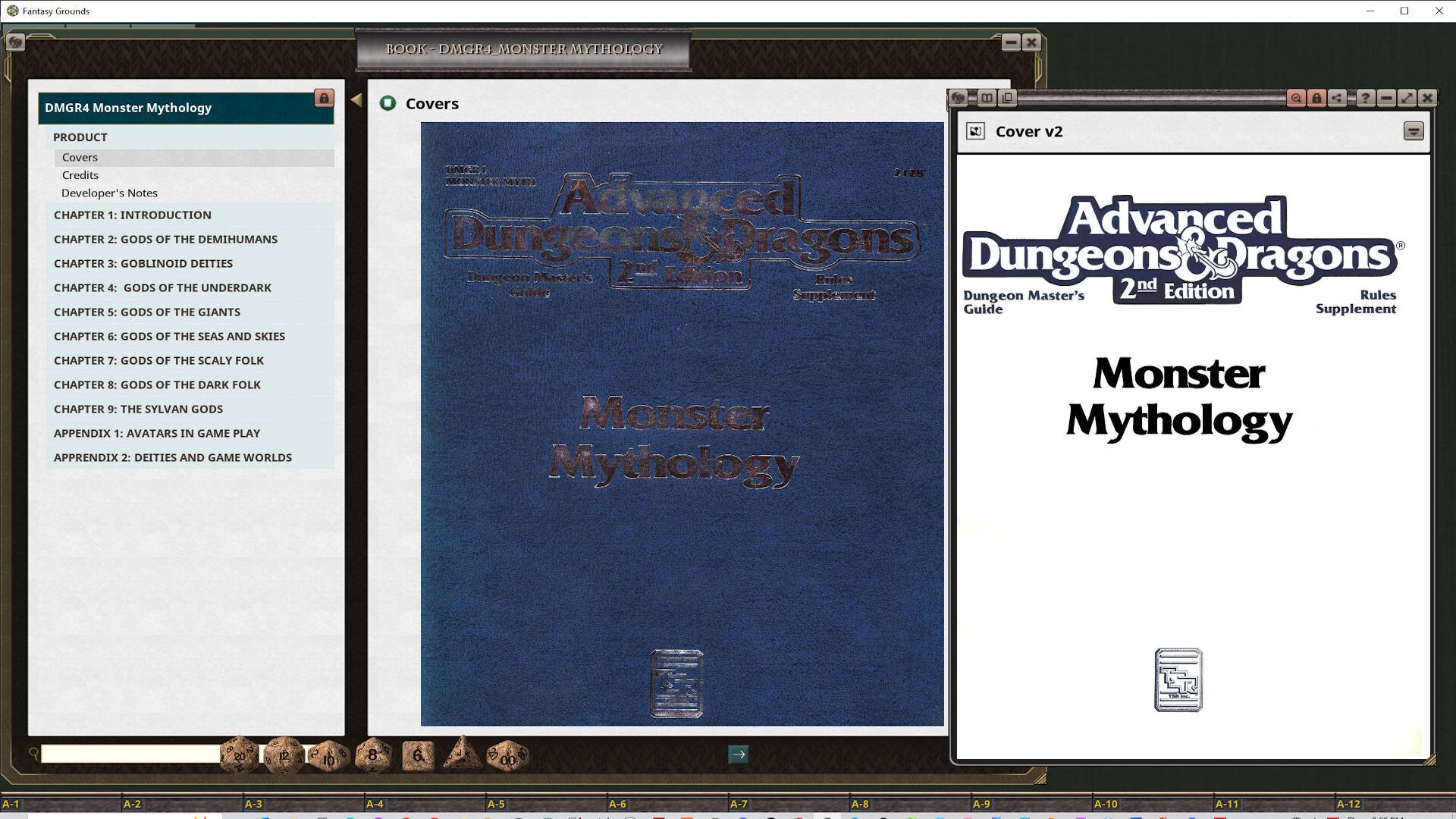Expand Chapter 1: Introduction
Image resolution: width=1456 pixels, height=819 pixels.
point(190,215)
